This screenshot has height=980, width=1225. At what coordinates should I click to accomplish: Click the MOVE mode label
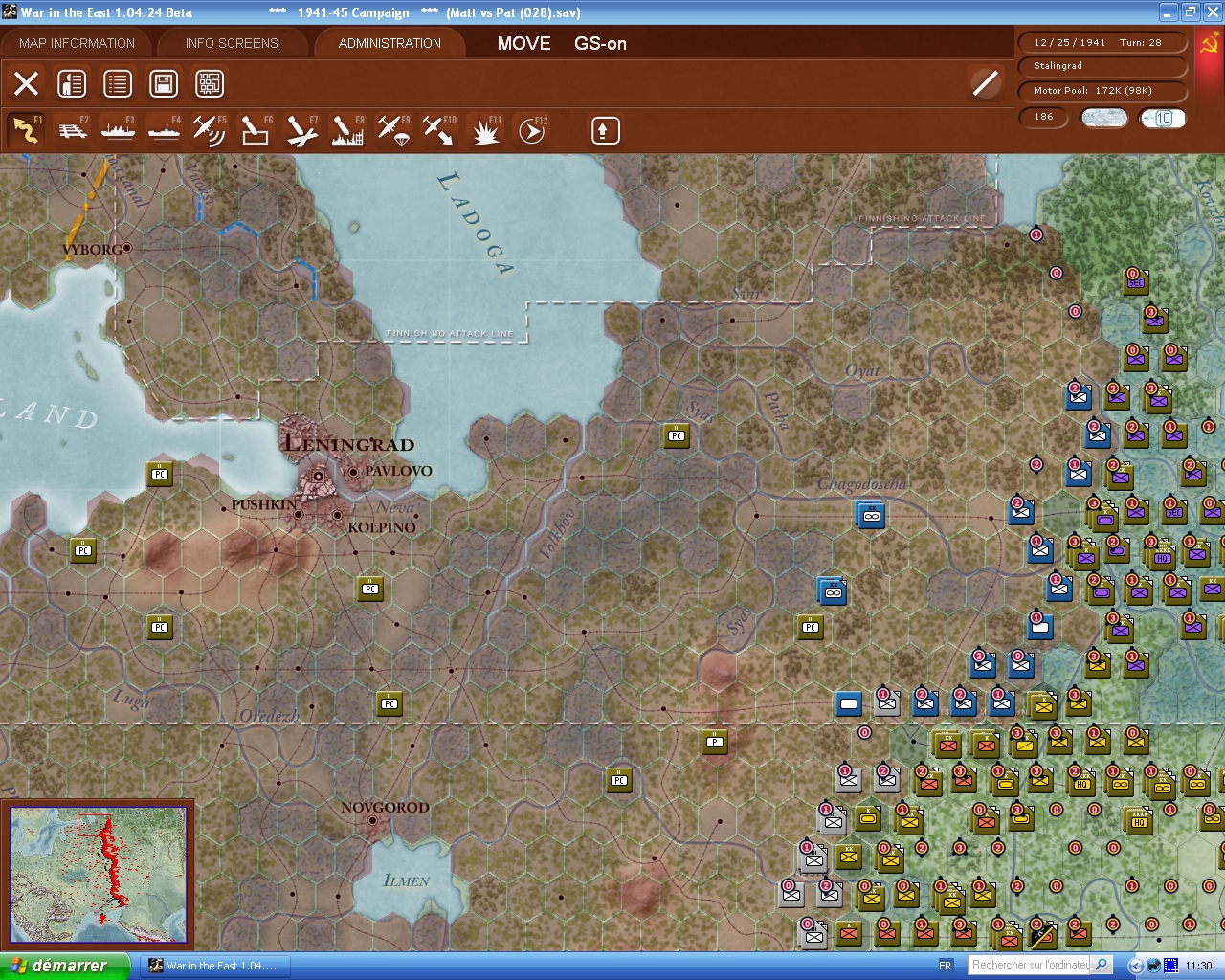point(523,43)
